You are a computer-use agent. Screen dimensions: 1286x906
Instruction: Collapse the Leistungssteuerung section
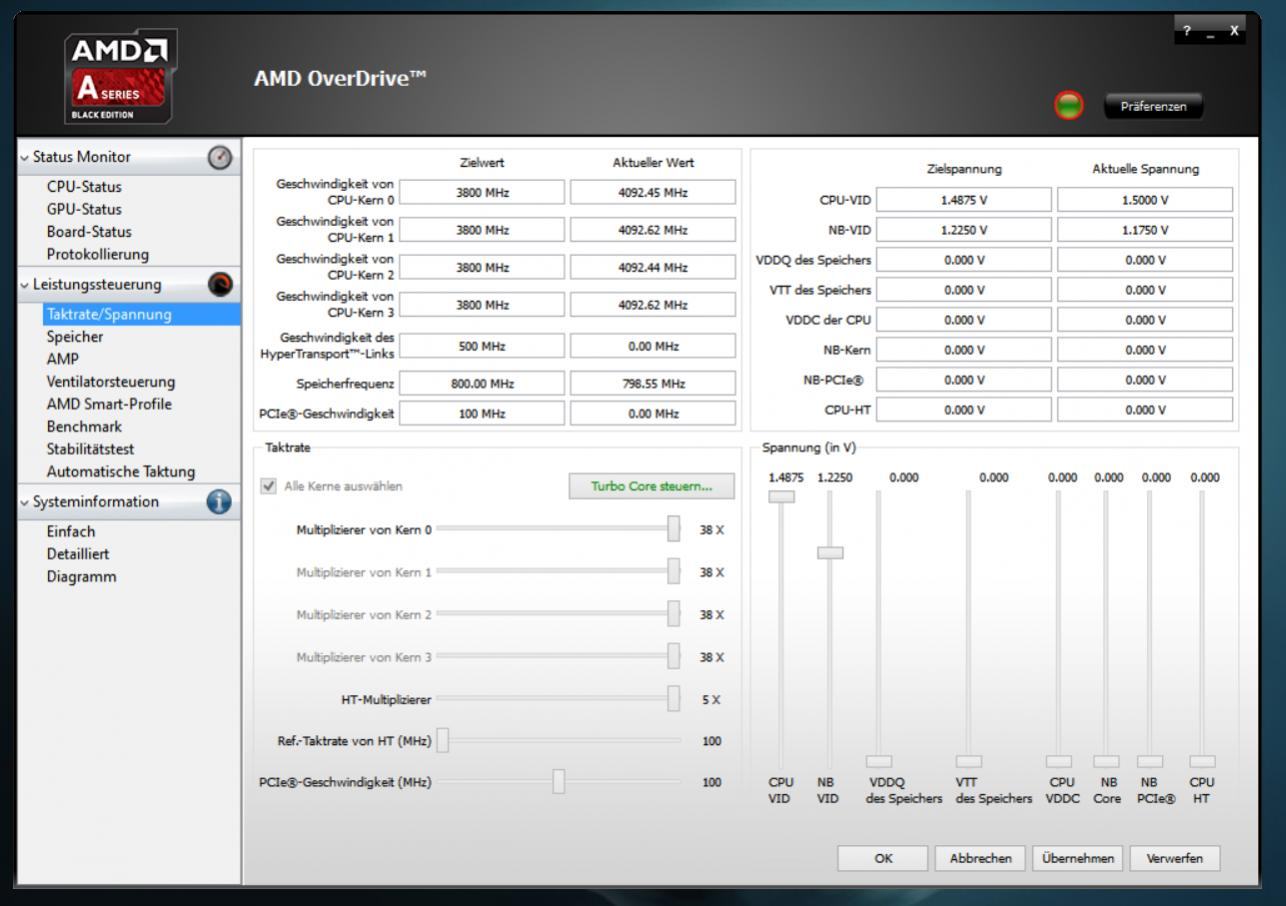pyautogui.click(x=24, y=284)
